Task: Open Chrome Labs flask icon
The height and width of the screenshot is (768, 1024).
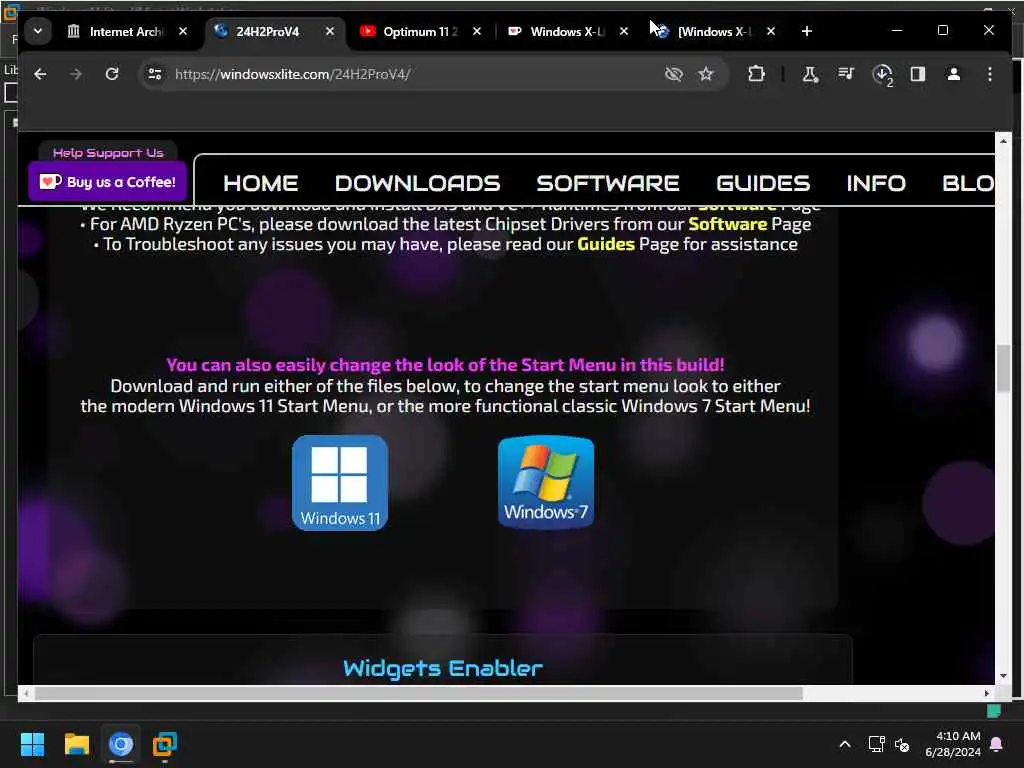Action: (x=810, y=74)
